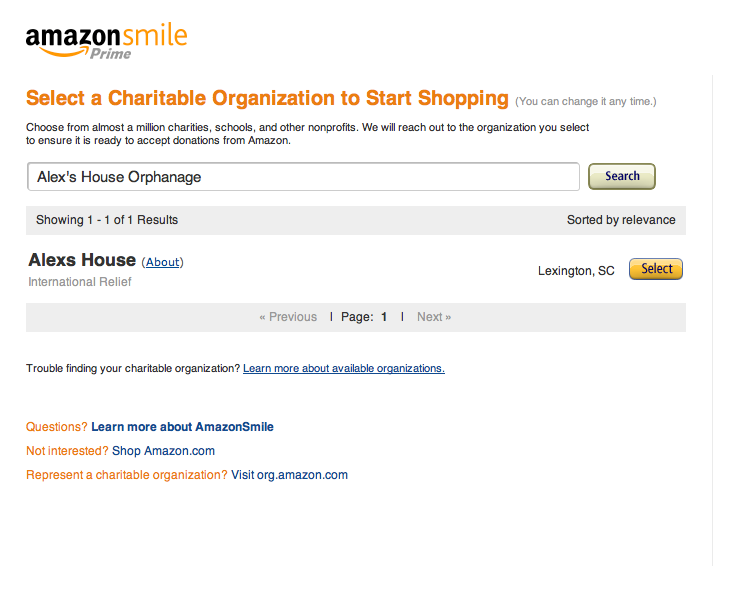Click the page heading Select a Charitable Organization
The image size is (730, 612).
[x=267, y=98]
